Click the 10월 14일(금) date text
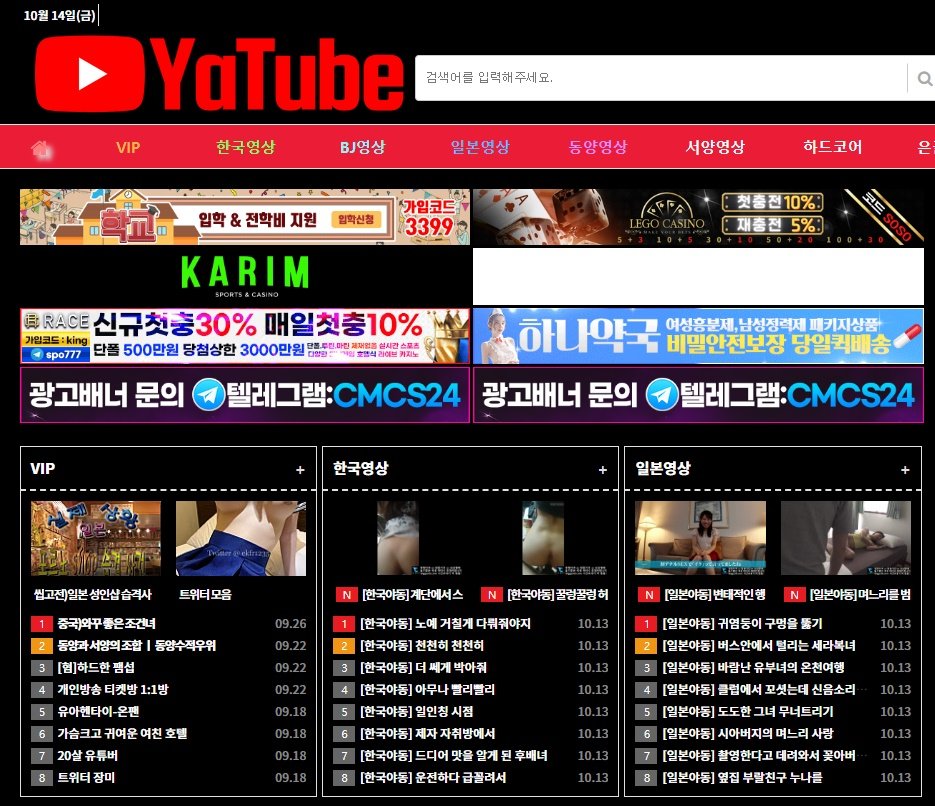This screenshot has height=806, width=935. pos(59,16)
